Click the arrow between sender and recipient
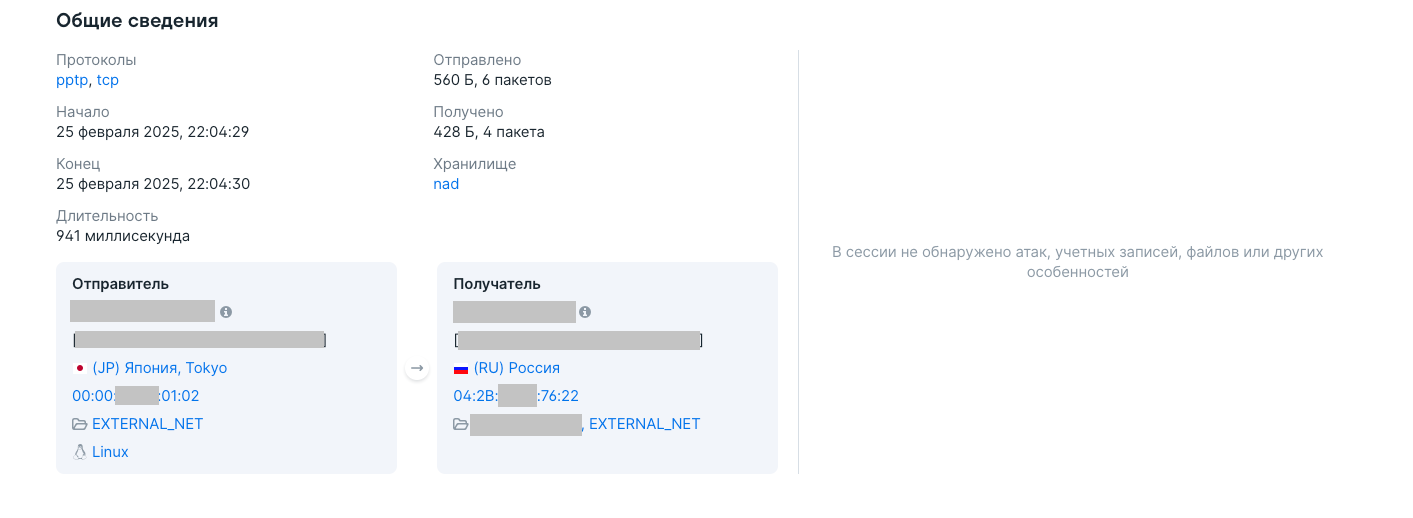The height and width of the screenshot is (518, 1413). (x=417, y=369)
